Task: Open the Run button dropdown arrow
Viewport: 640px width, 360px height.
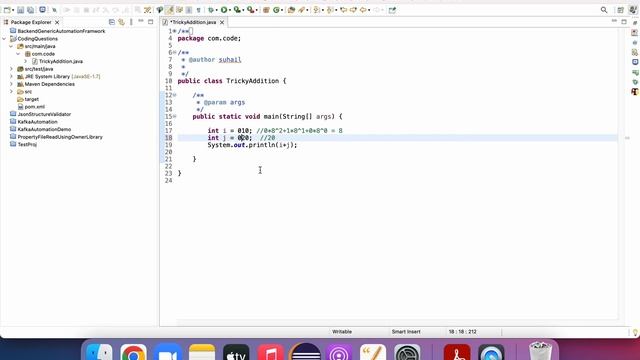Action: (230, 10)
